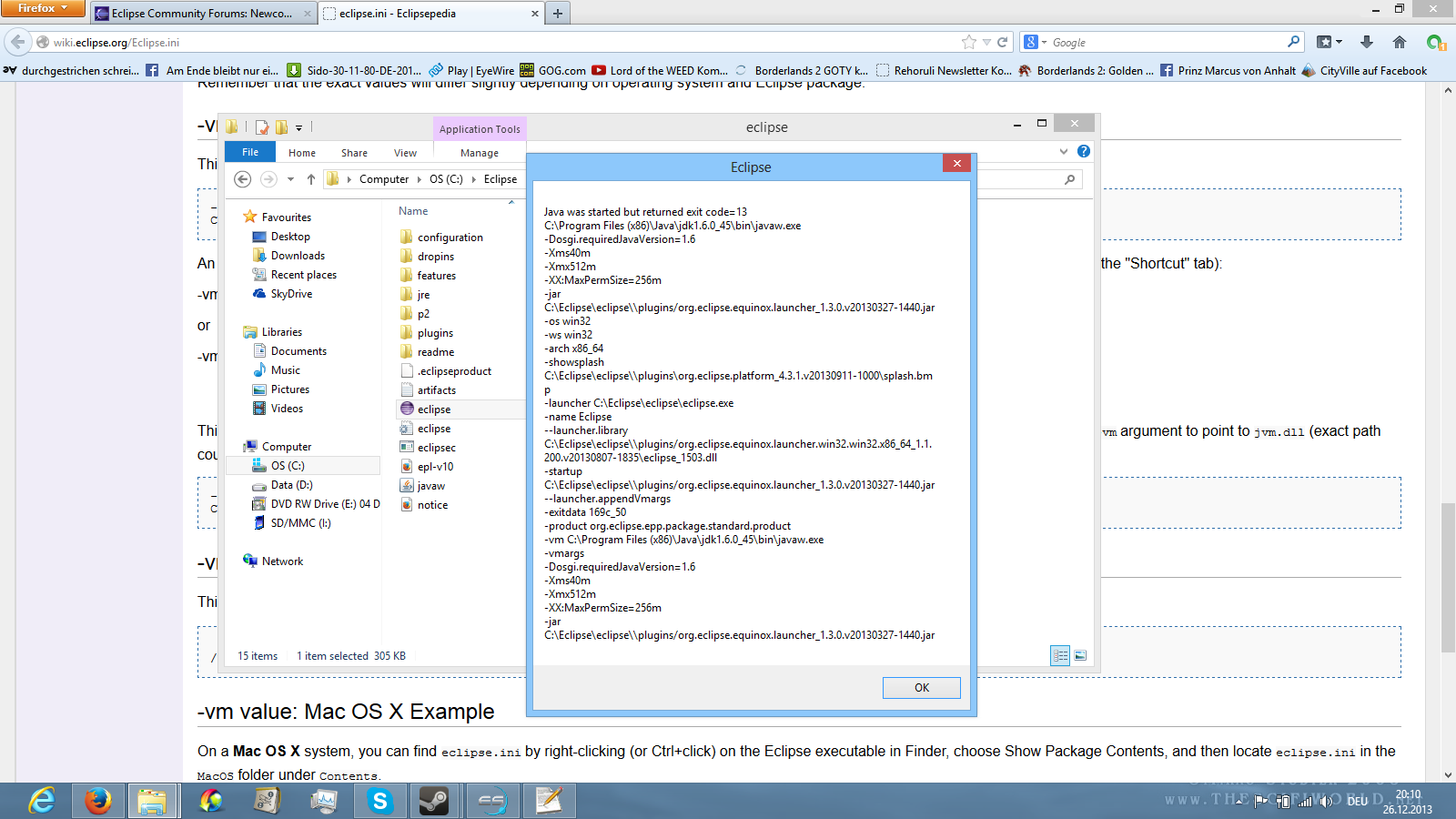Select Network in the navigation pane
Image resolution: width=1456 pixels, height=819 pixels.
(x=273, y=561)
